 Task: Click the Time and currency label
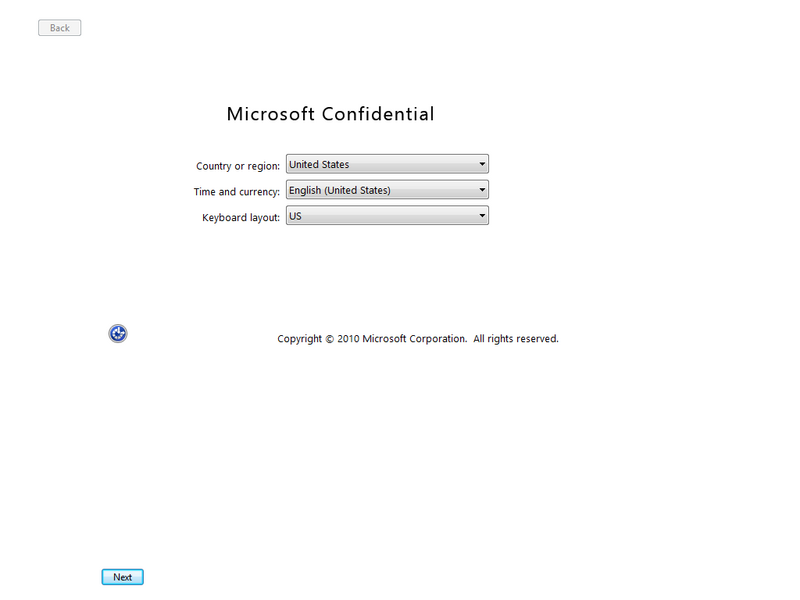tap(237, 192)
